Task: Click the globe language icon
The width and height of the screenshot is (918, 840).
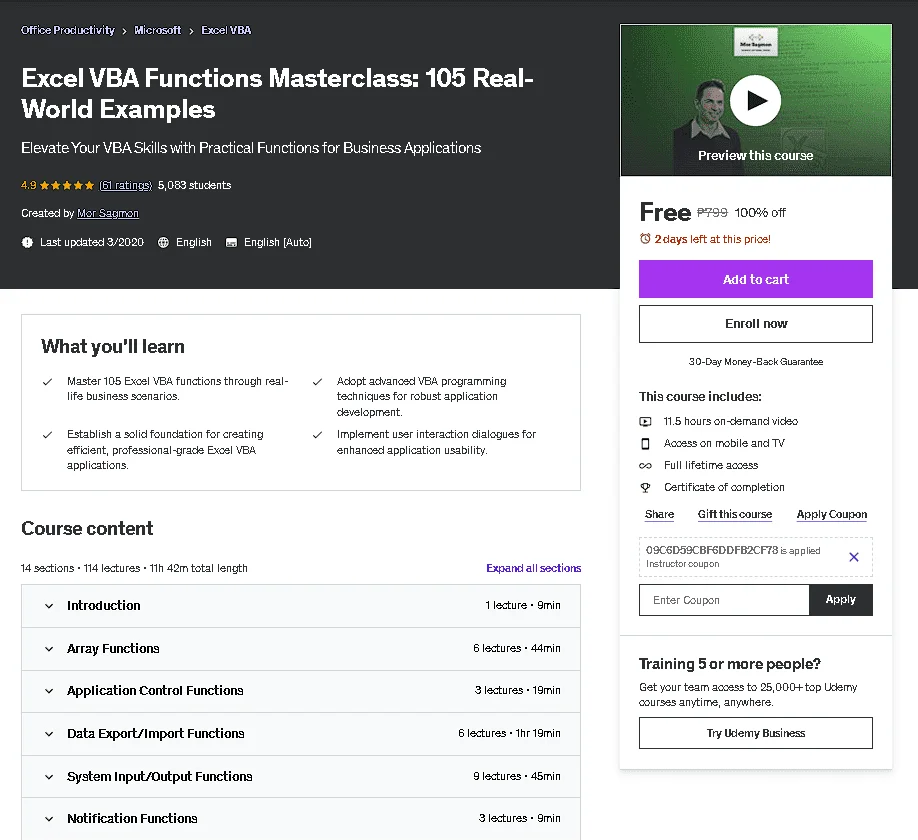Action: (163, 242)
